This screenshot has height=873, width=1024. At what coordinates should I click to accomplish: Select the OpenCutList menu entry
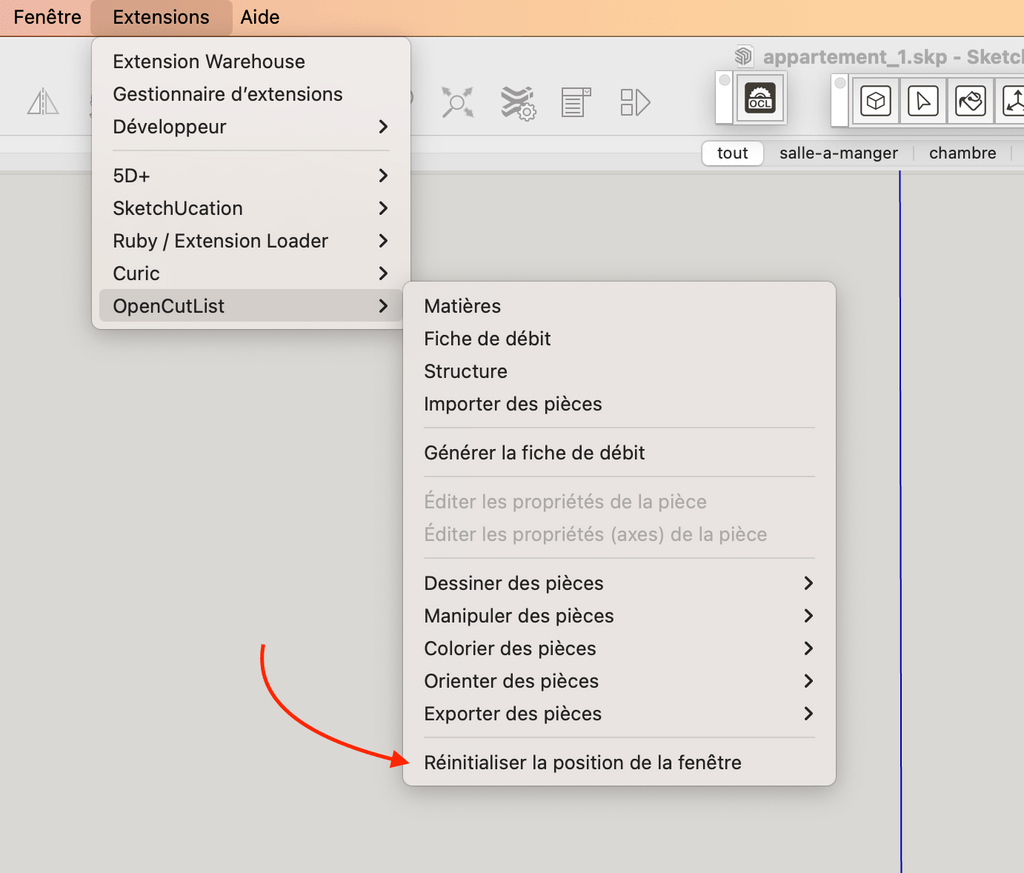tap(251, 306)
